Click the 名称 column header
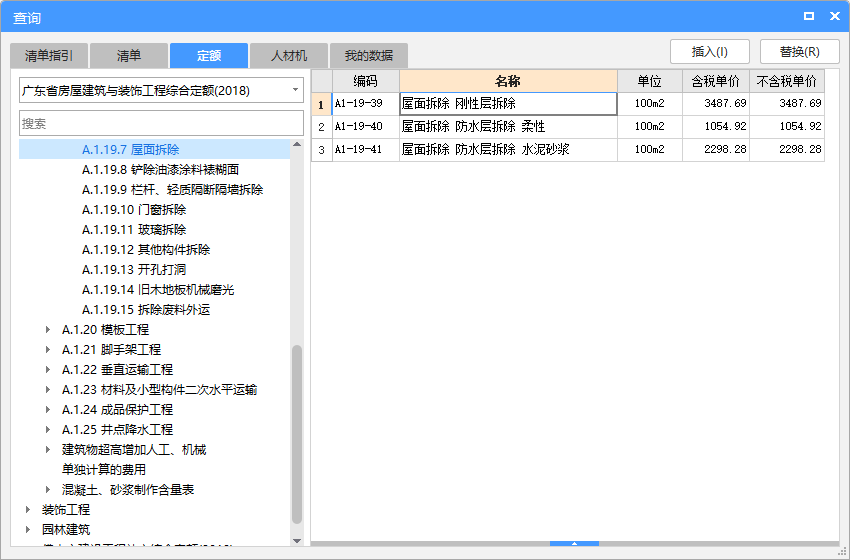 508,81
